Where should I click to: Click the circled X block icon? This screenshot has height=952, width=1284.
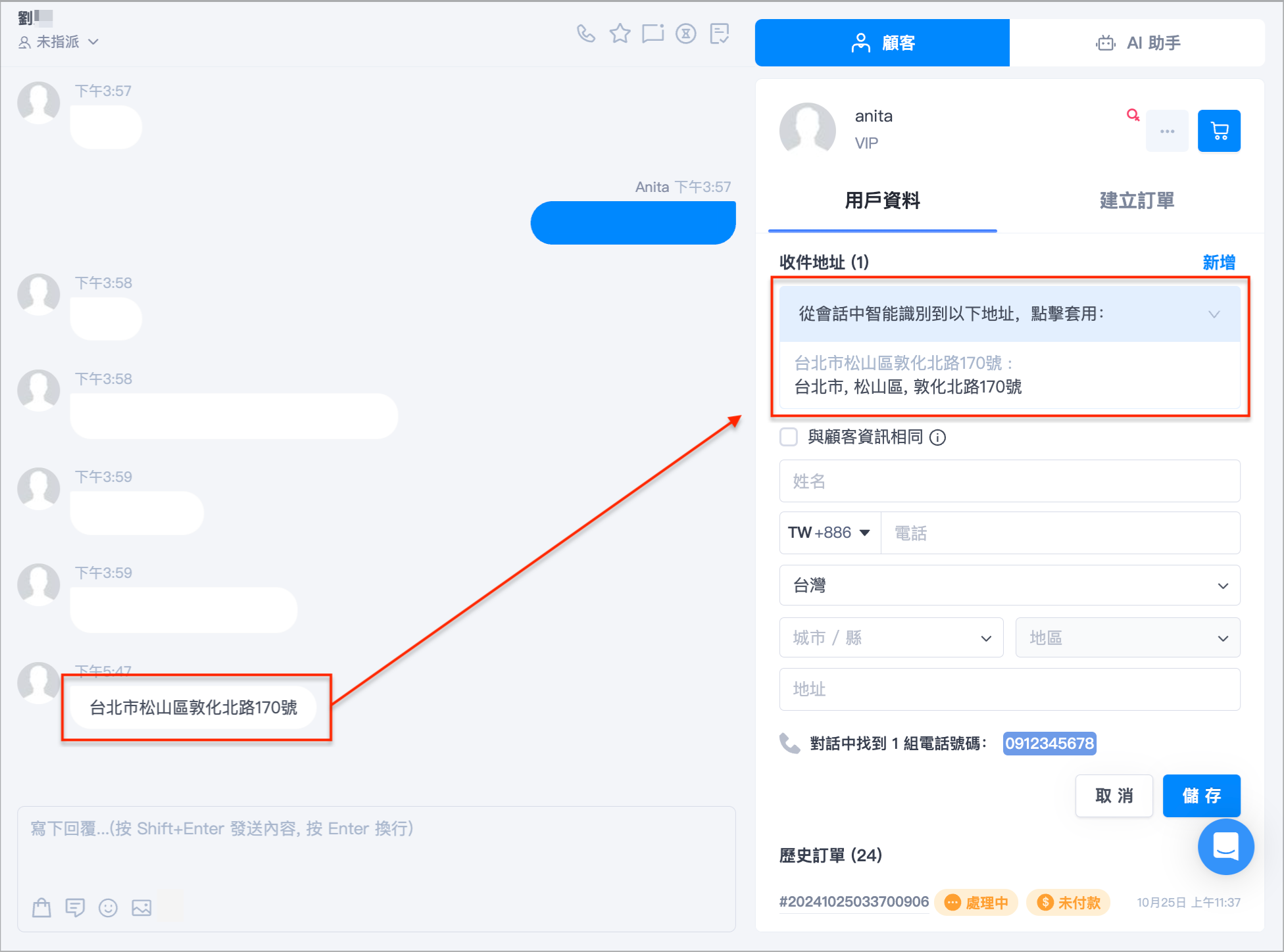point(686,34)
